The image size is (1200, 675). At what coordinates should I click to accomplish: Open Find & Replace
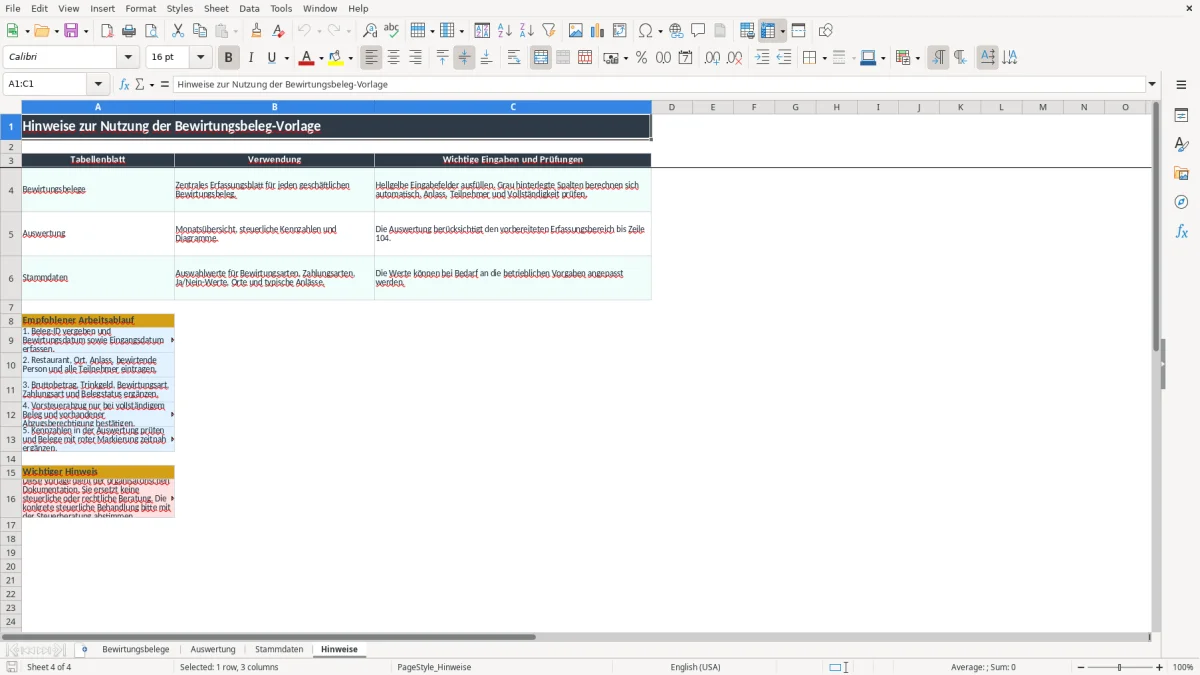370,31
